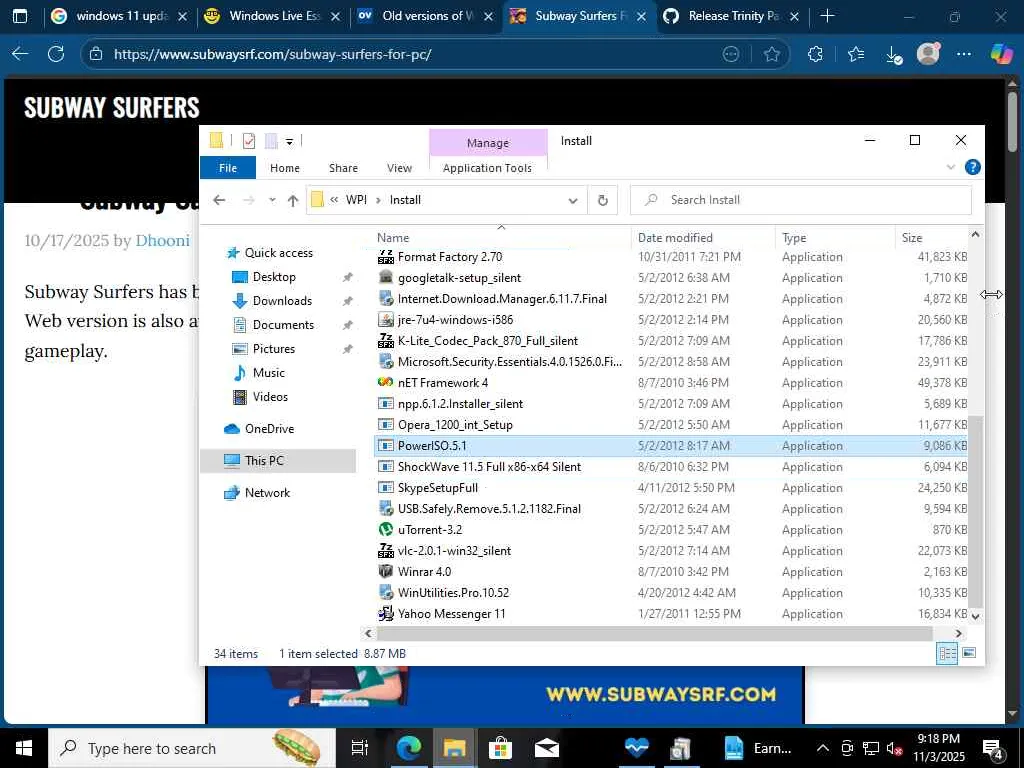This screenshot has width=1024, height=768.
Task: Select Network in the navigation pane
Action: click(x=267, y=492)
